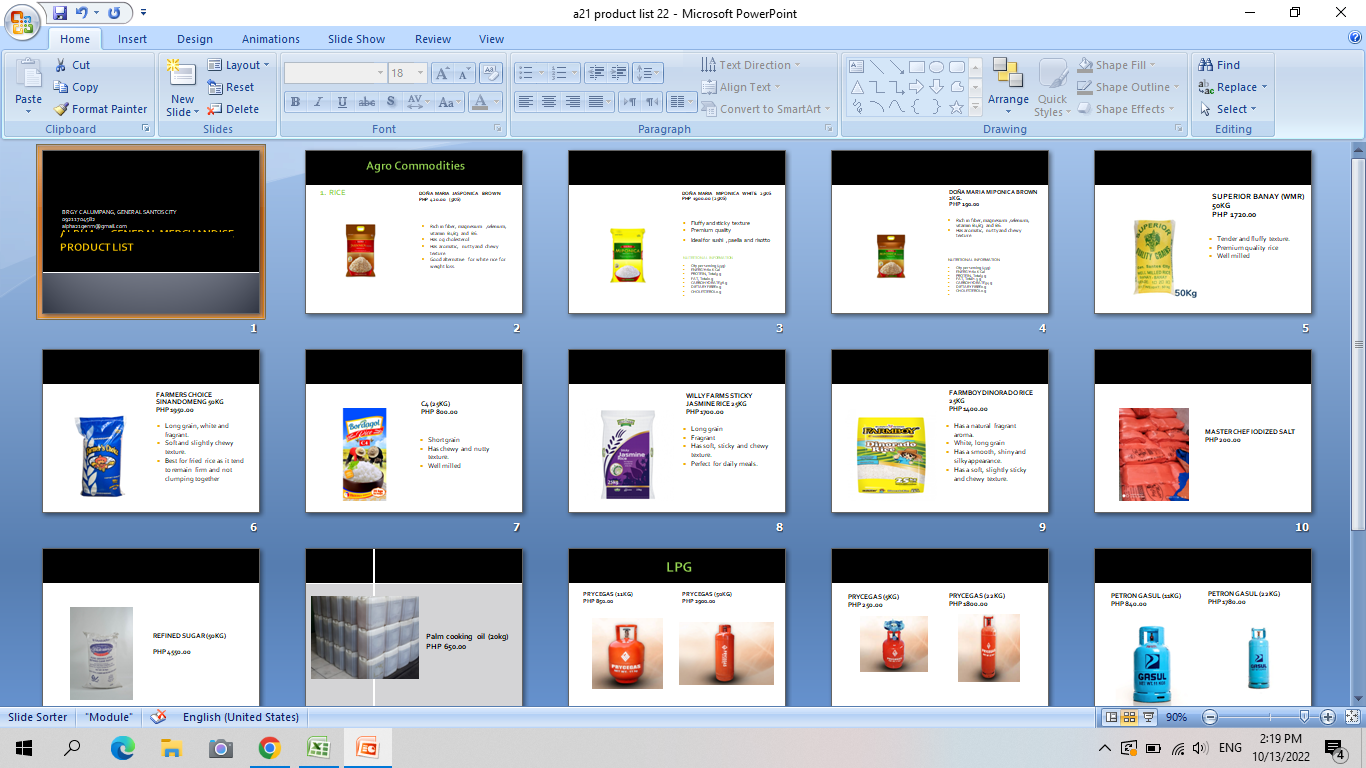
Task: Open the font name combo box
Action: (336, 73)
